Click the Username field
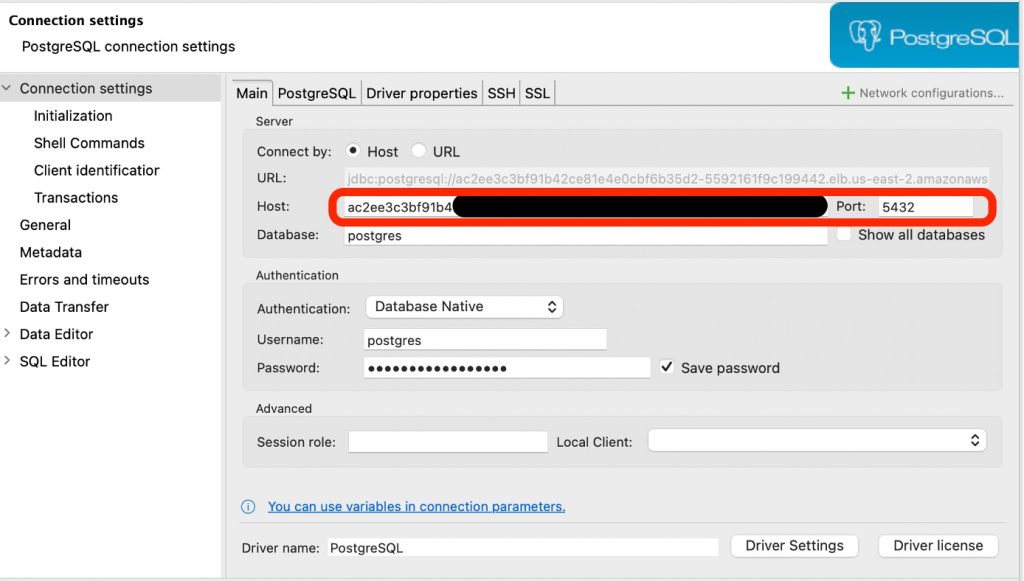This screenshot has width=1024, height=581. click(485, 339)
